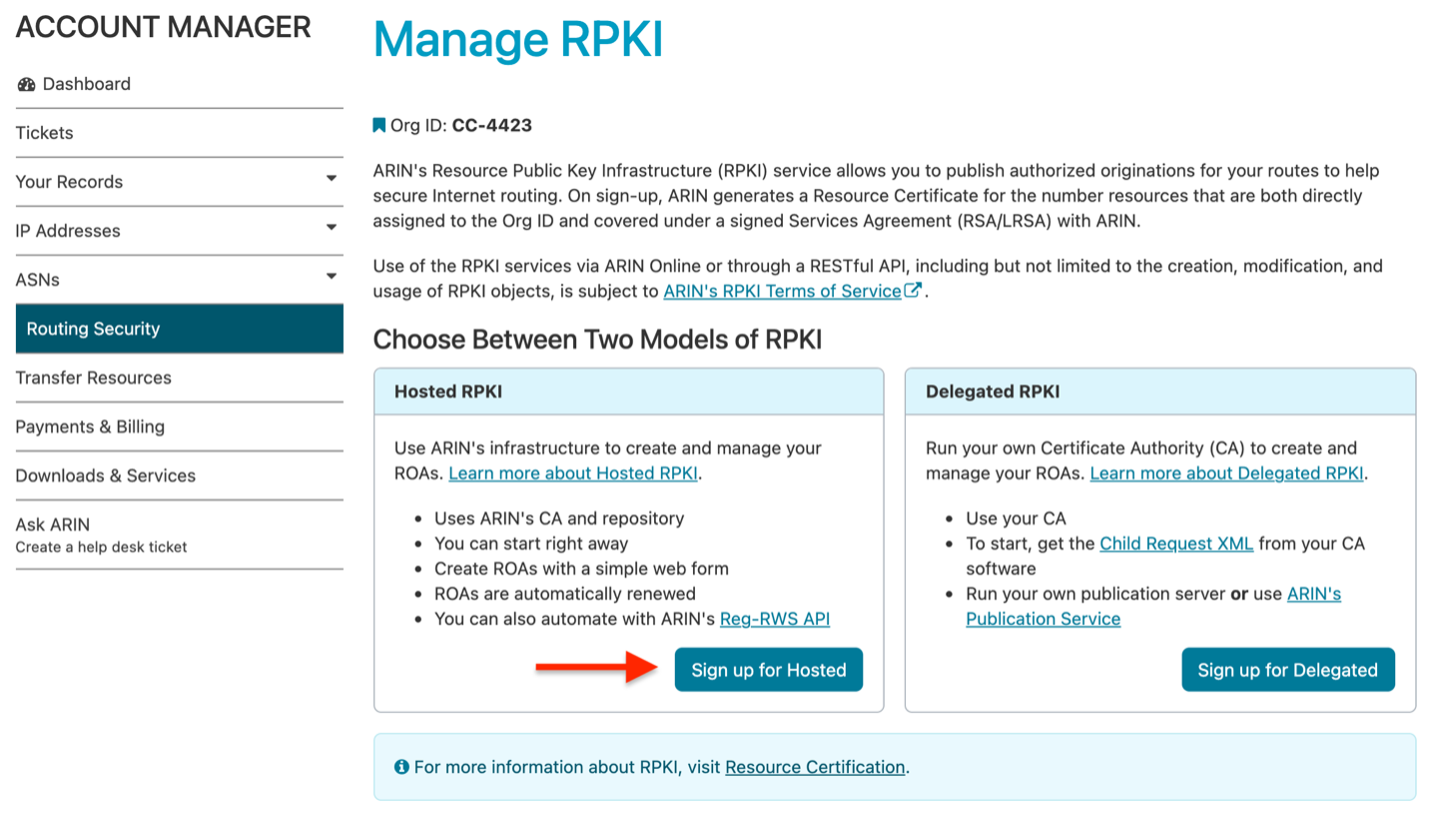Open ARIN's RPKI Terms of Service link
This screenshot has height=821, width=1430.
(782, 291)
